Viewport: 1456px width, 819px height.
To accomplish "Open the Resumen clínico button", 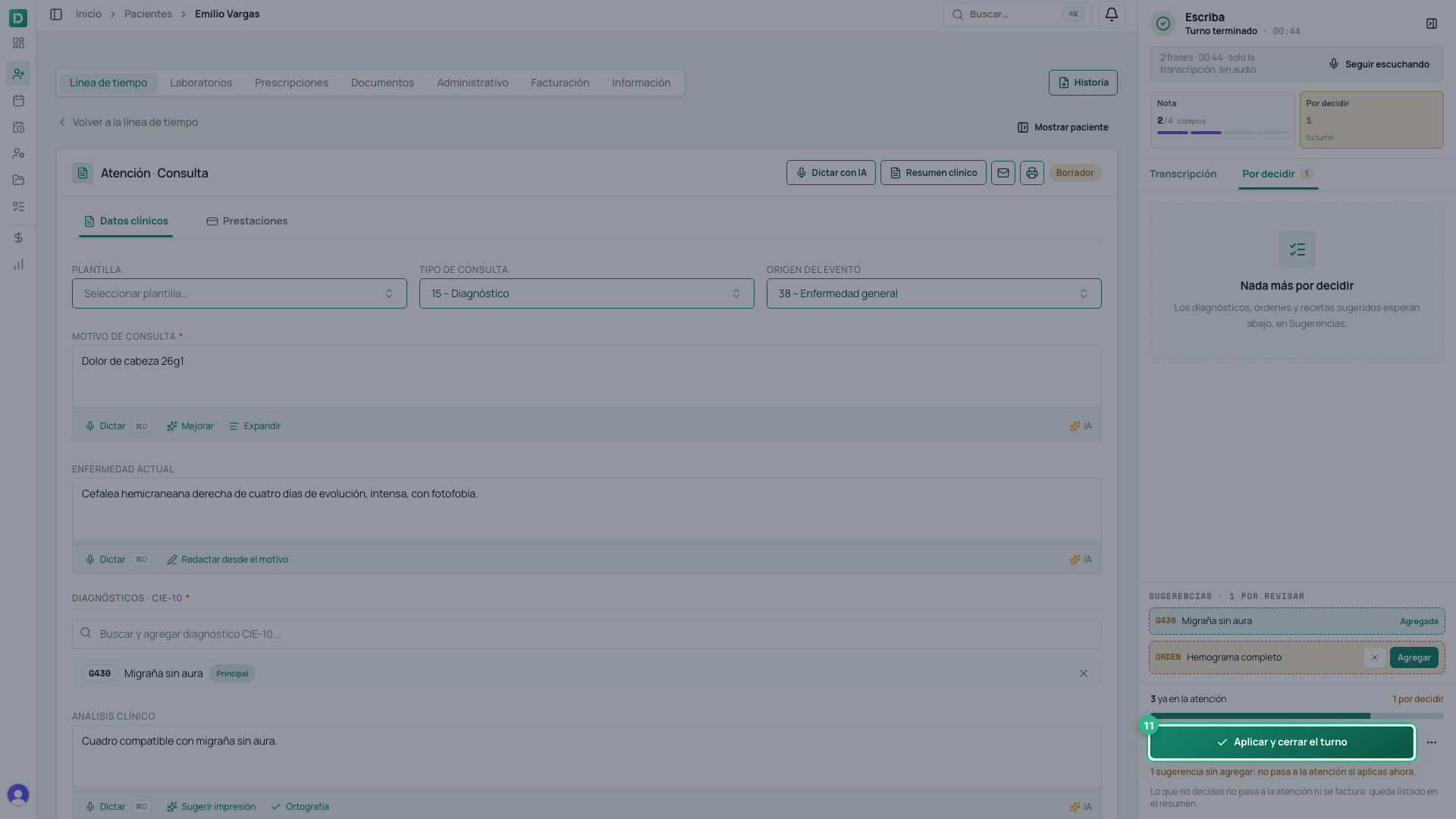I will point(934,173).
